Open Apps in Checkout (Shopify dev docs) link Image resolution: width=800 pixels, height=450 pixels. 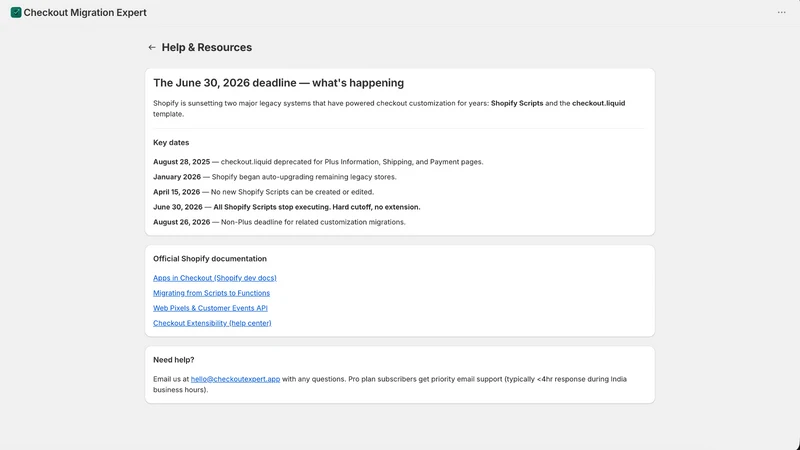tap(215, 278)
